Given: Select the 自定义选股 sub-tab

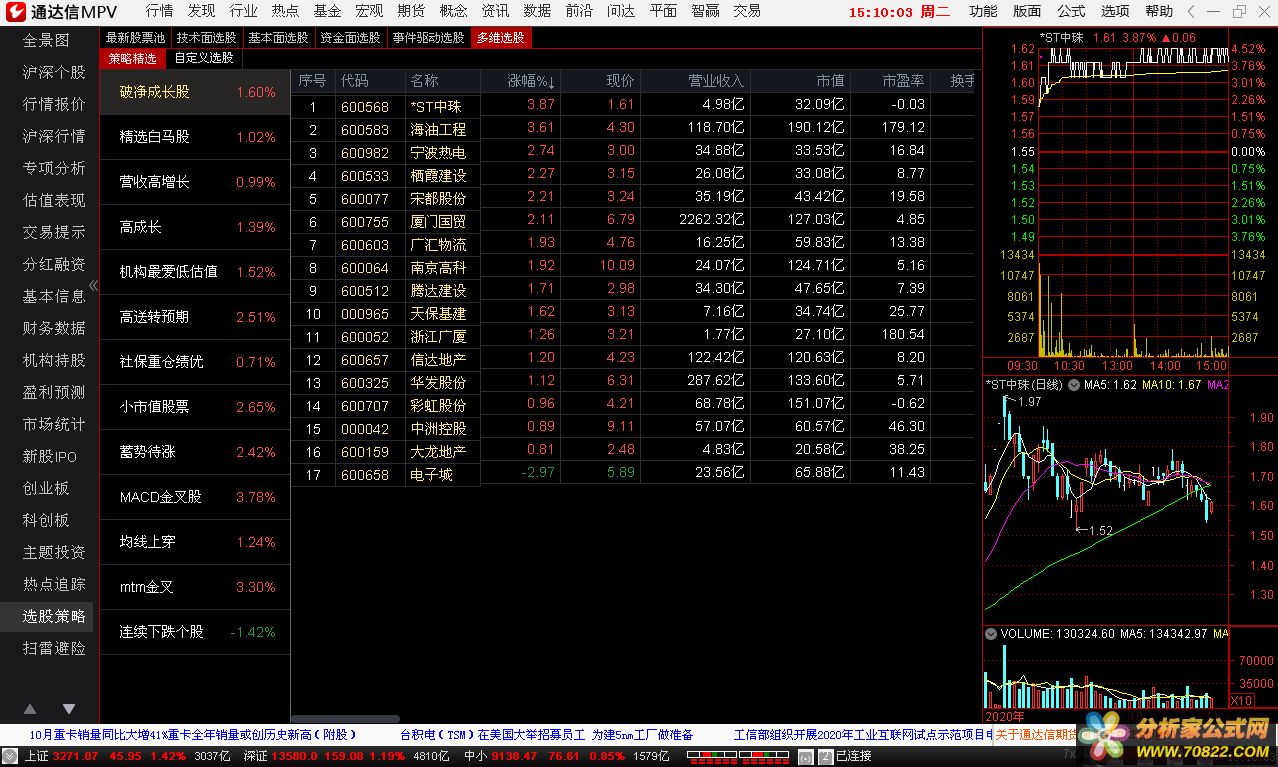Looking at the screenshot, I should coord(204,58).
